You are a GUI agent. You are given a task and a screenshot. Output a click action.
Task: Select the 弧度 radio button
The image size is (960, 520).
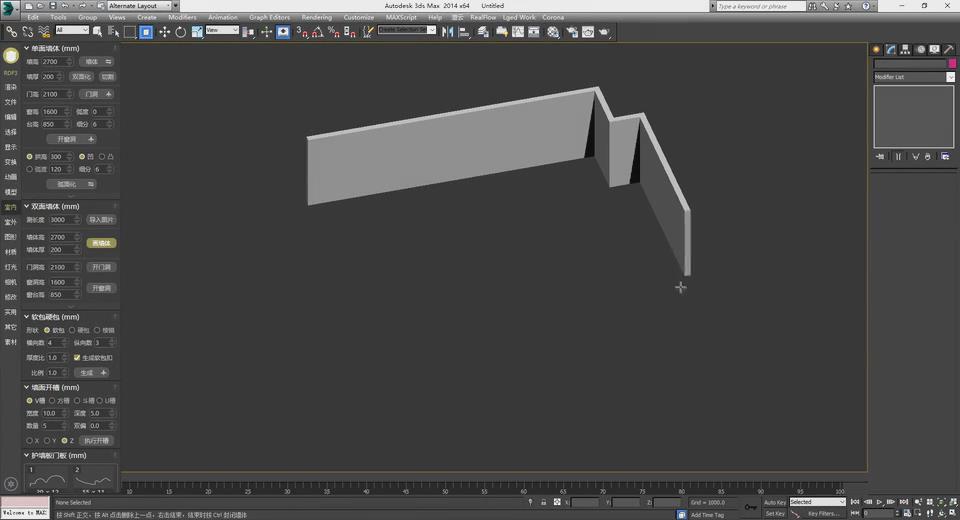[29, 169]
